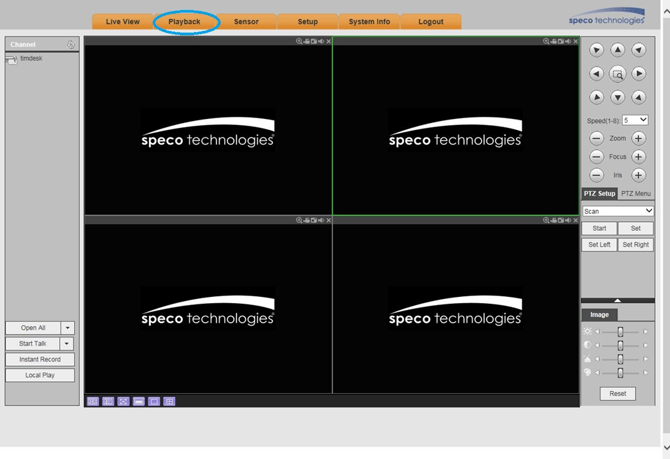Image resolution: width=670 pixels, height=459 pixels.
Task: Reset image settings with Reset button
Action: pyautogui.click(x=617, y=394)
